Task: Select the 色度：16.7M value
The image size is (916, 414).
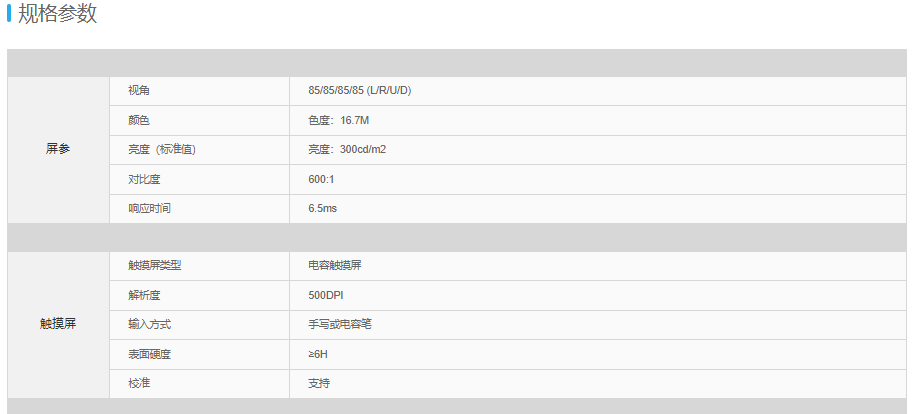Action: click(x=339, y=121)
